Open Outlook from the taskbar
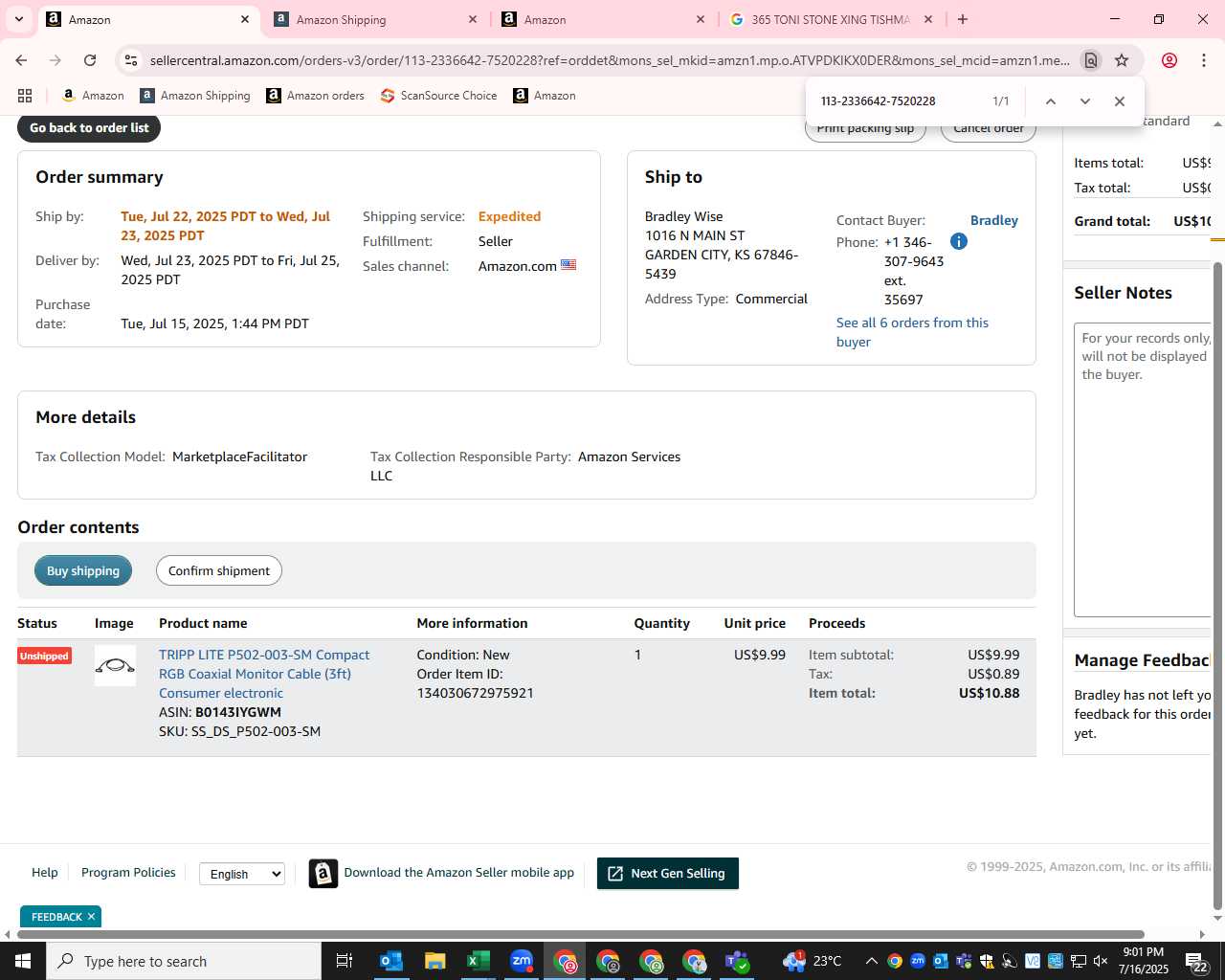1225x980 pixels. pyautogui.click(x=391, y=961)
